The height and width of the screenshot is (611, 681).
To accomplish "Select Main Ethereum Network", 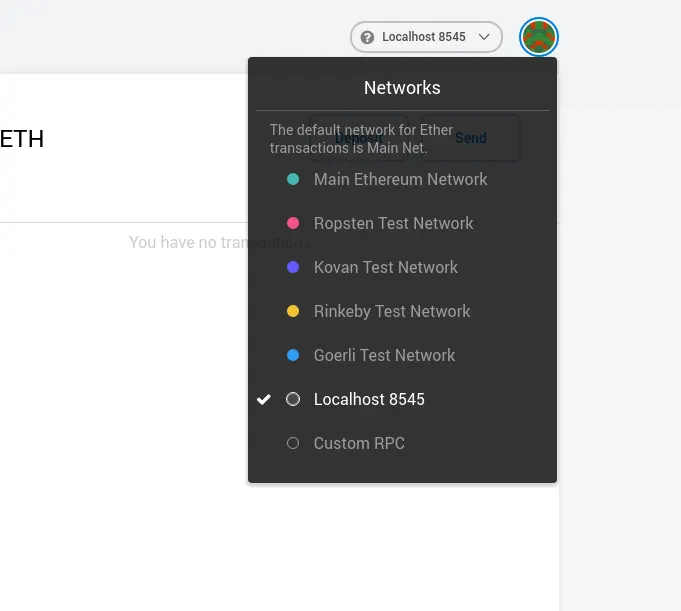I will tap(402, 179).
